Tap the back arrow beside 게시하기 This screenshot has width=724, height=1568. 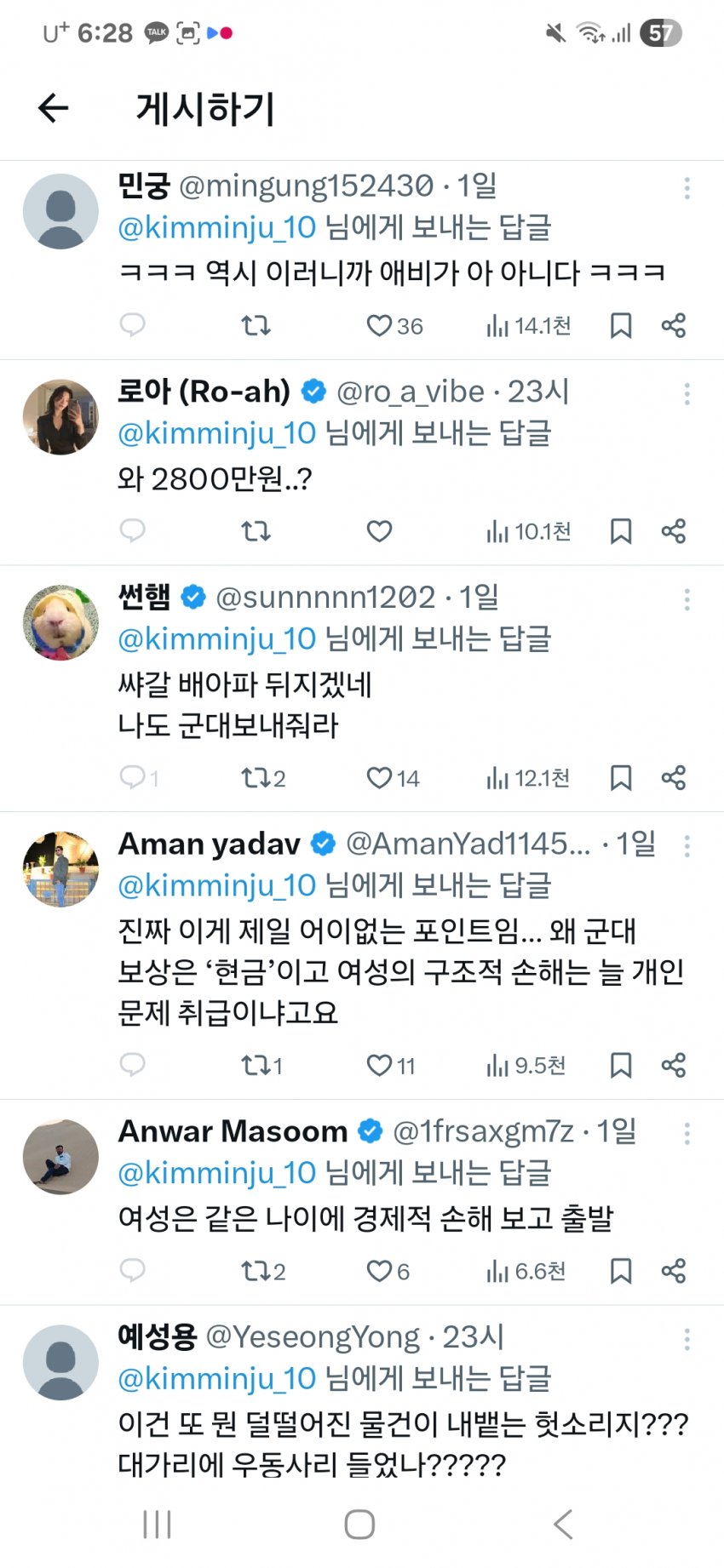(54, 108)
